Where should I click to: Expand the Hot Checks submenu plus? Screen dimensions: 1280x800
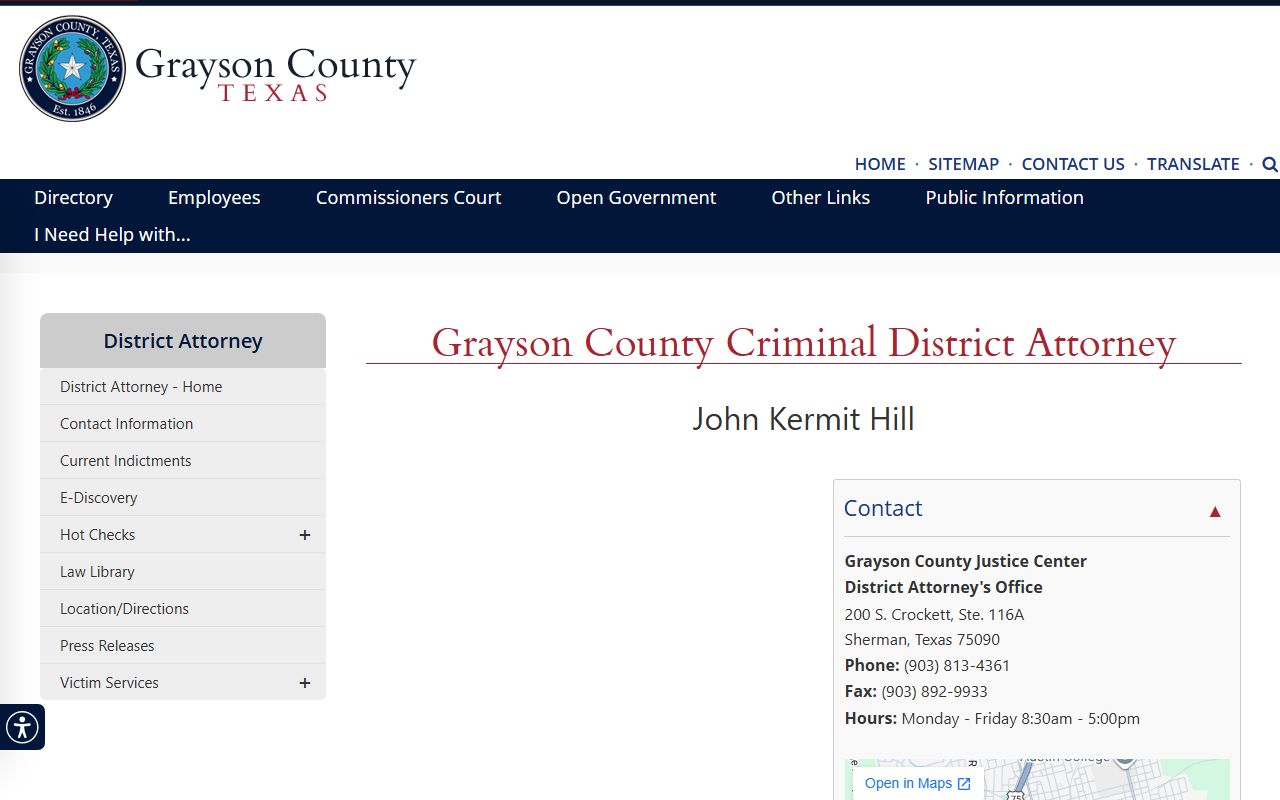pyautogui.click(x=305, y=535)
